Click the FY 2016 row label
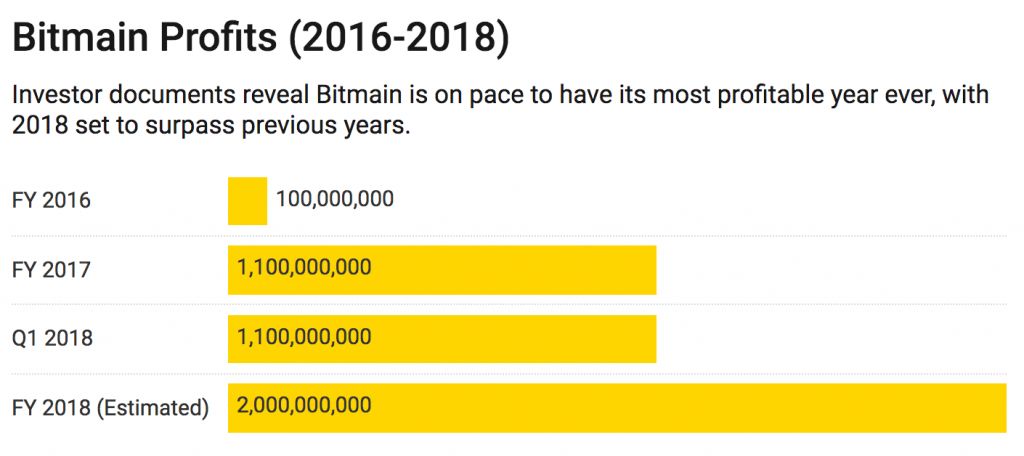Viewport: 1024px width, 456px height. 51,200
